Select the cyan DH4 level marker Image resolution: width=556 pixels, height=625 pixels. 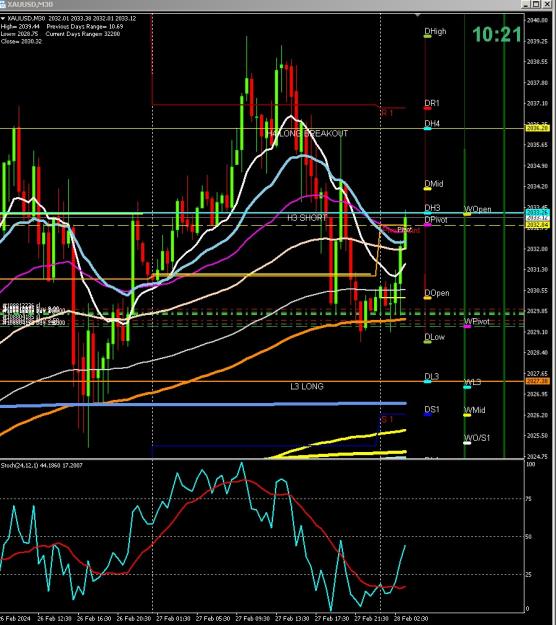[427, 128]
